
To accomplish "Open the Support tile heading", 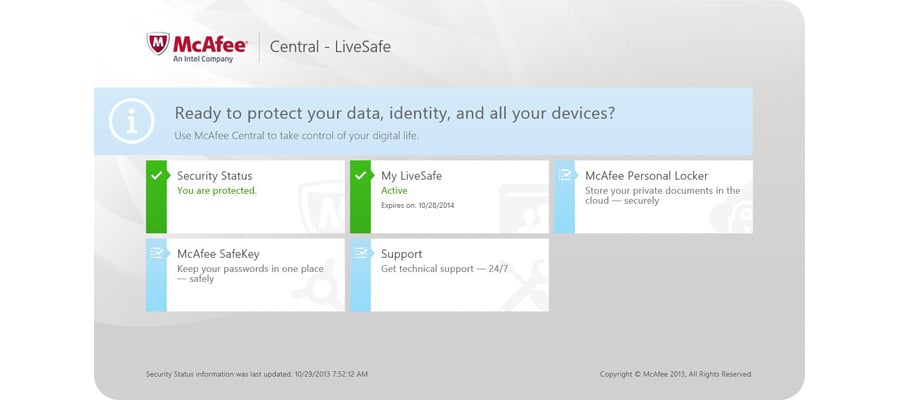I will (x=402, y=254).
